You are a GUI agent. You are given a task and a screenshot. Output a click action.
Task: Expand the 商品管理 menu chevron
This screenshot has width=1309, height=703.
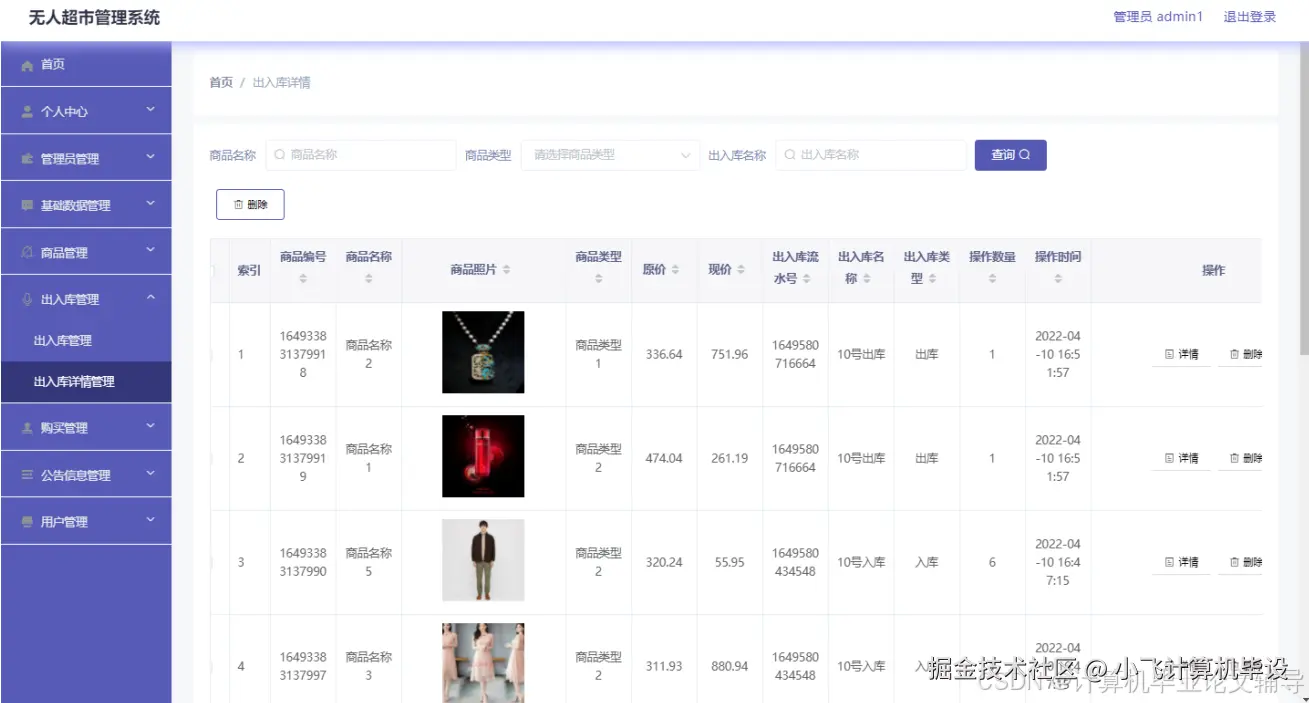point(151,251)
